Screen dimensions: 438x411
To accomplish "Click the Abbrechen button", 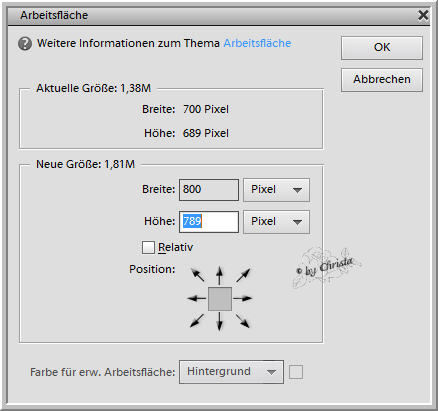I will (382, 80).
